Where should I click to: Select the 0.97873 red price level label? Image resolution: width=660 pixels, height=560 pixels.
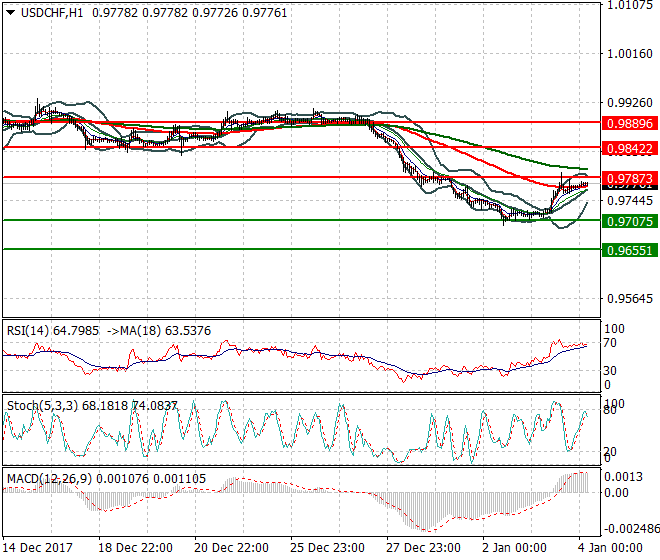point(630,178)
